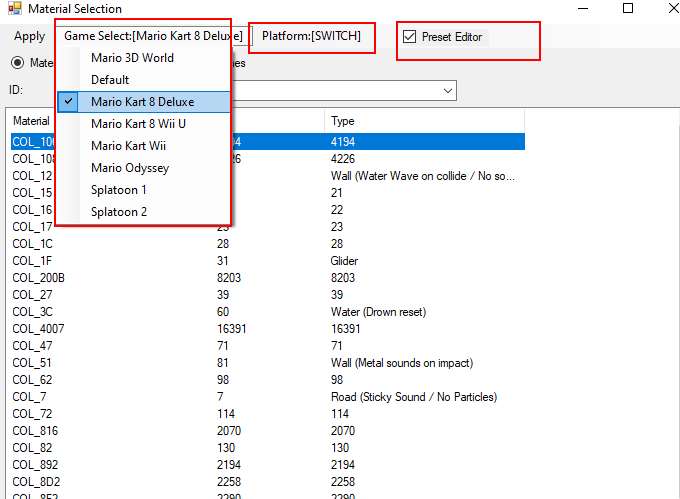Open the Platform SWITCH menu
Image resolution: width=680 pixels, height=499 pixels.
311,36
